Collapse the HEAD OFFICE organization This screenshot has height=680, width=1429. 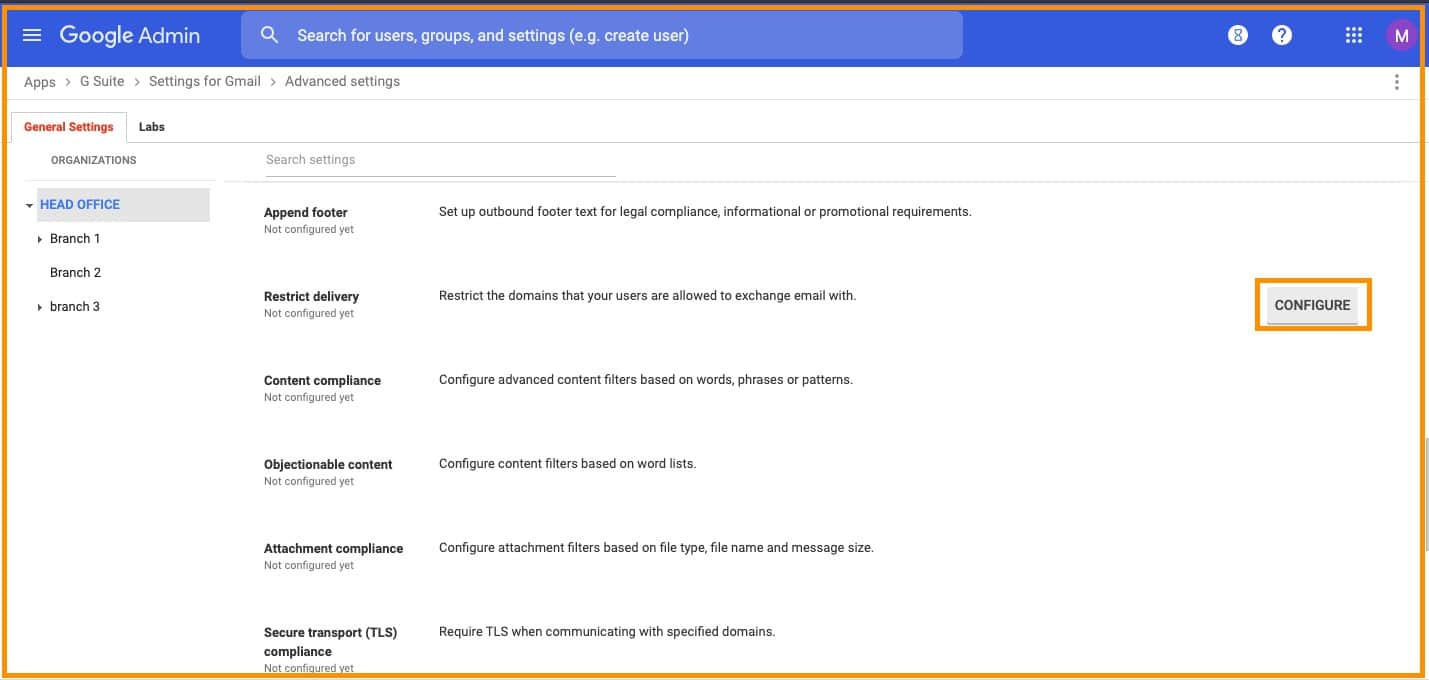29,206
